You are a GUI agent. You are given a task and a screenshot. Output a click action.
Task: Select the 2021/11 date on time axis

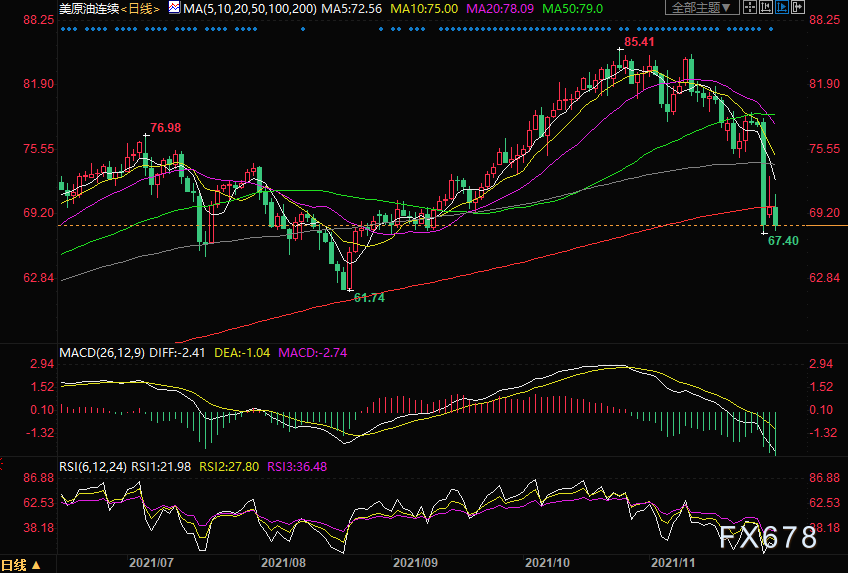pos(673,563)
